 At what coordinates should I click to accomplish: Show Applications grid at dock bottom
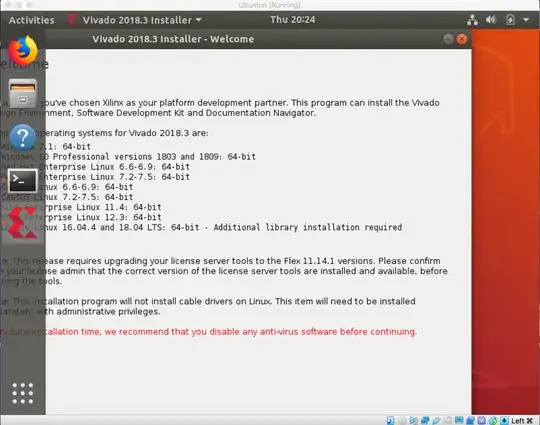tap(23, 393)
